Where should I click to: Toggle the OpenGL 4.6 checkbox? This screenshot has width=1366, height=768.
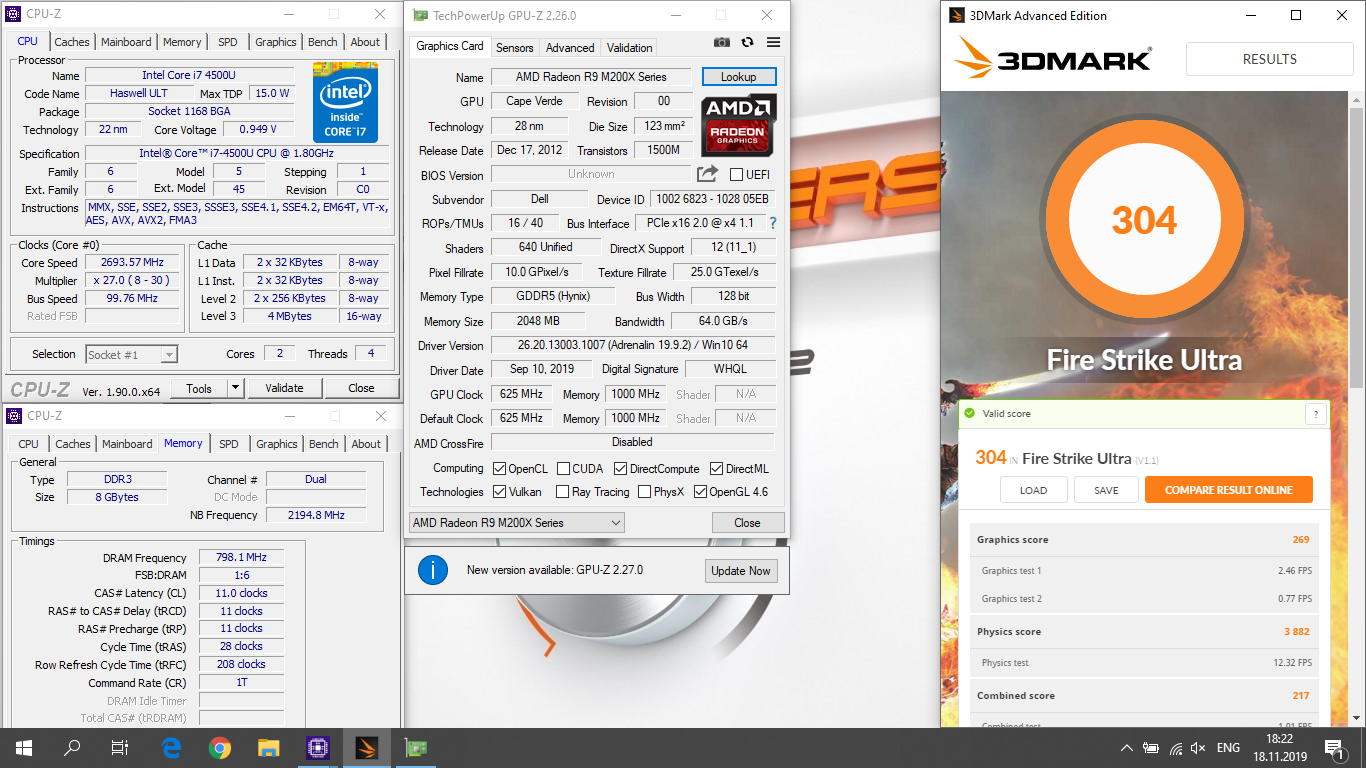701,491
